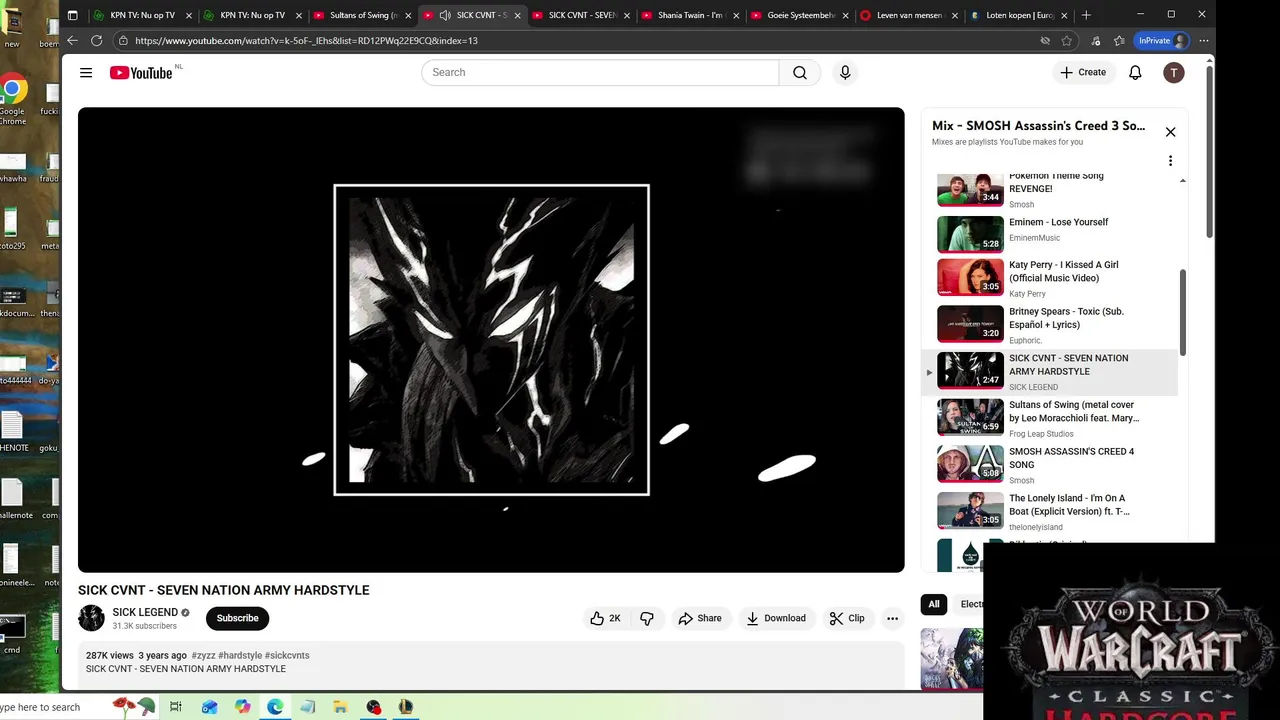Open File Explorer from the taskbar
The image size is (1280, 720).
(340, 707)
